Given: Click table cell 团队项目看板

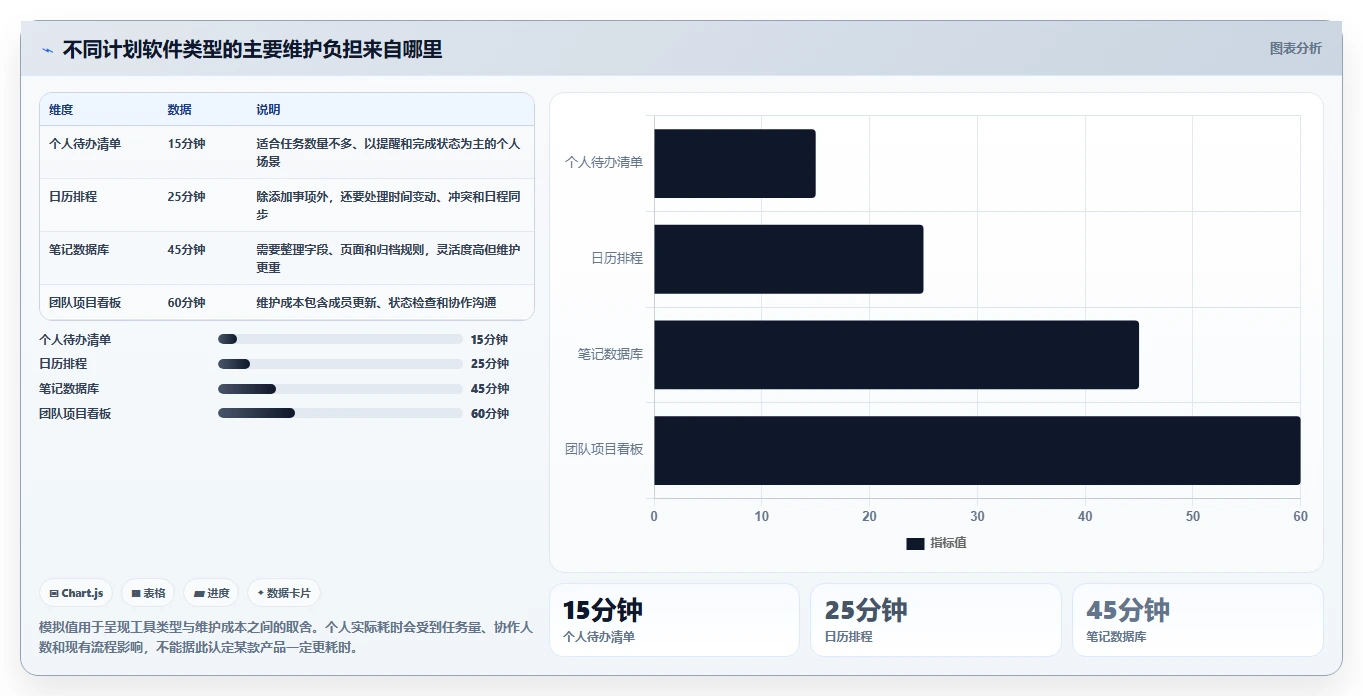Looking at the screenshot, I should (x=85, y=303).
